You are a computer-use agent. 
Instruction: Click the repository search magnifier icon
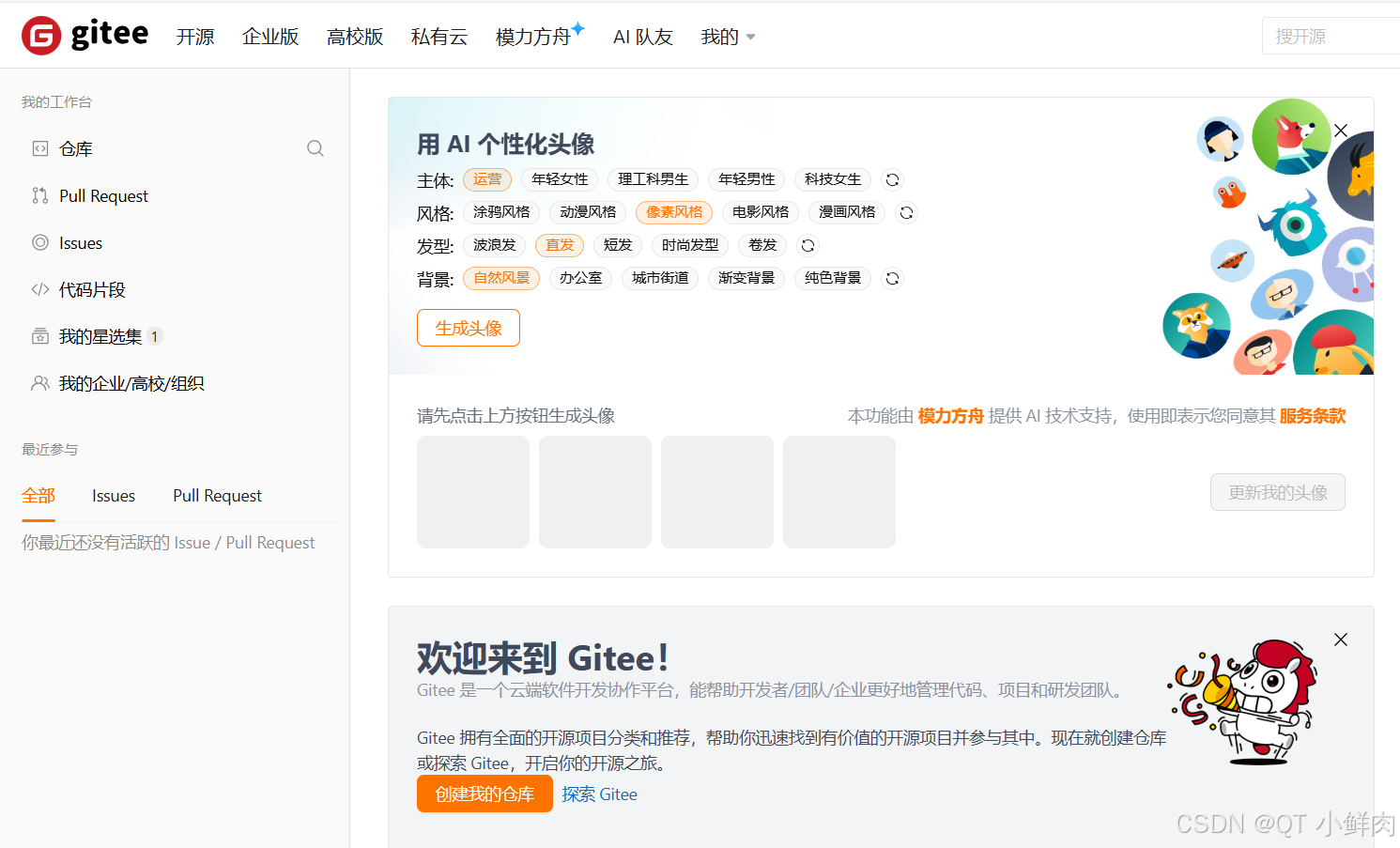click(x=315, y=148)
